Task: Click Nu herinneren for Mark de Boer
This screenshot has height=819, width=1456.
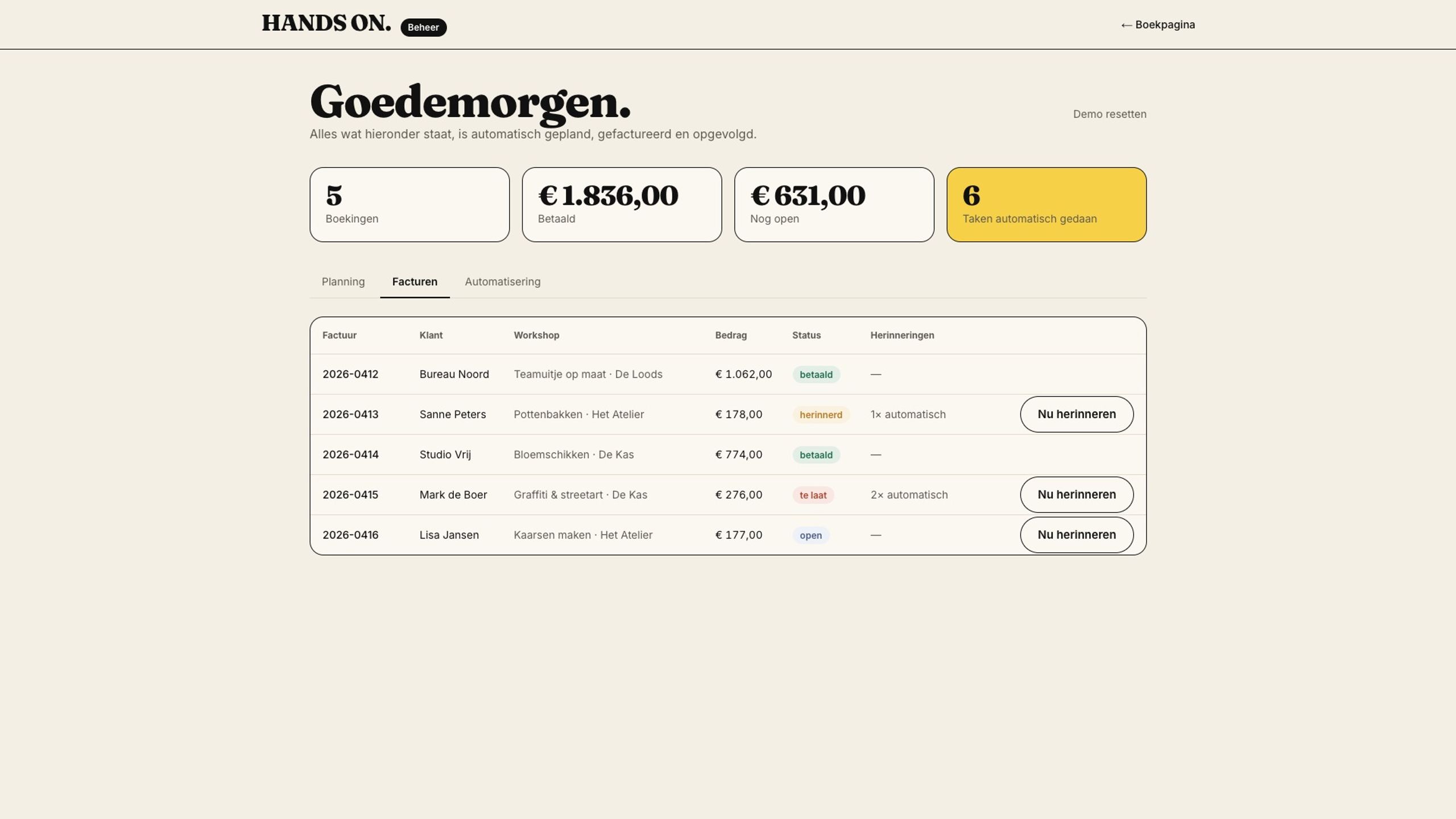Action: (x=1077, y=494)
